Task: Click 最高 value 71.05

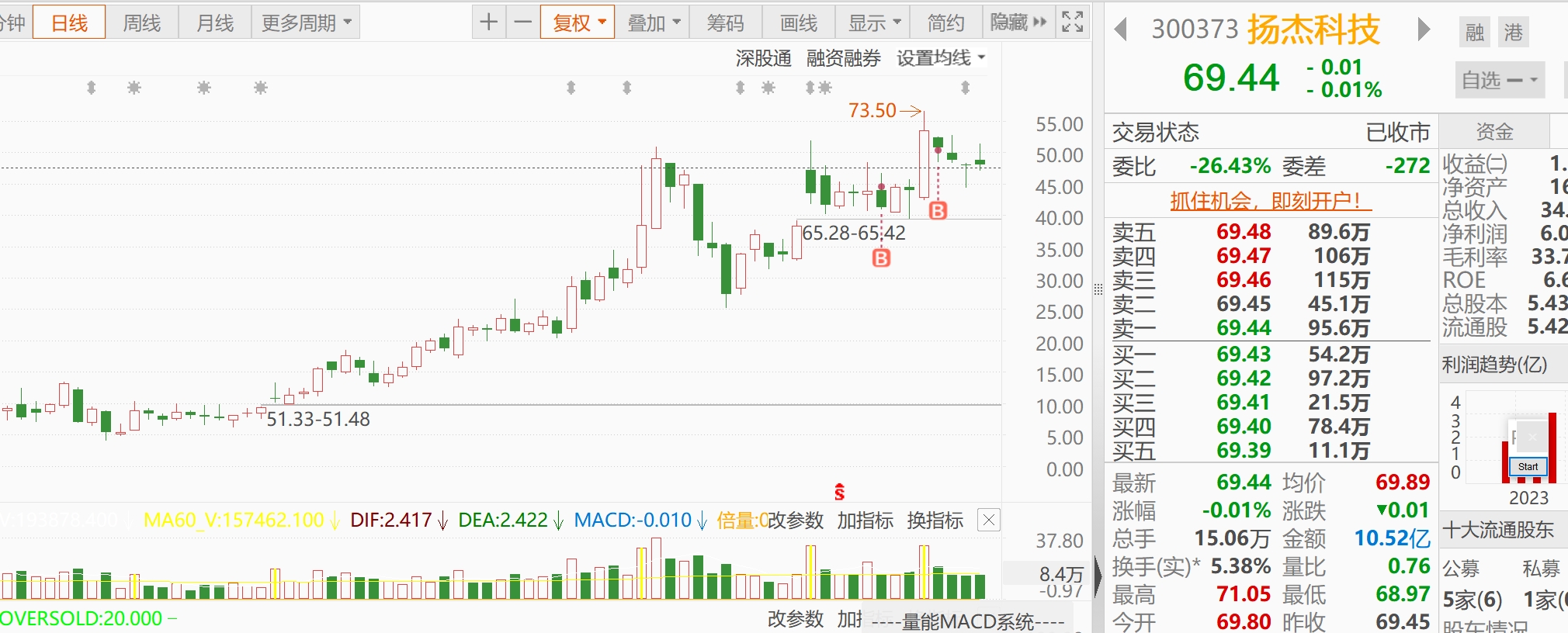Action: [x=1244, y=594]
